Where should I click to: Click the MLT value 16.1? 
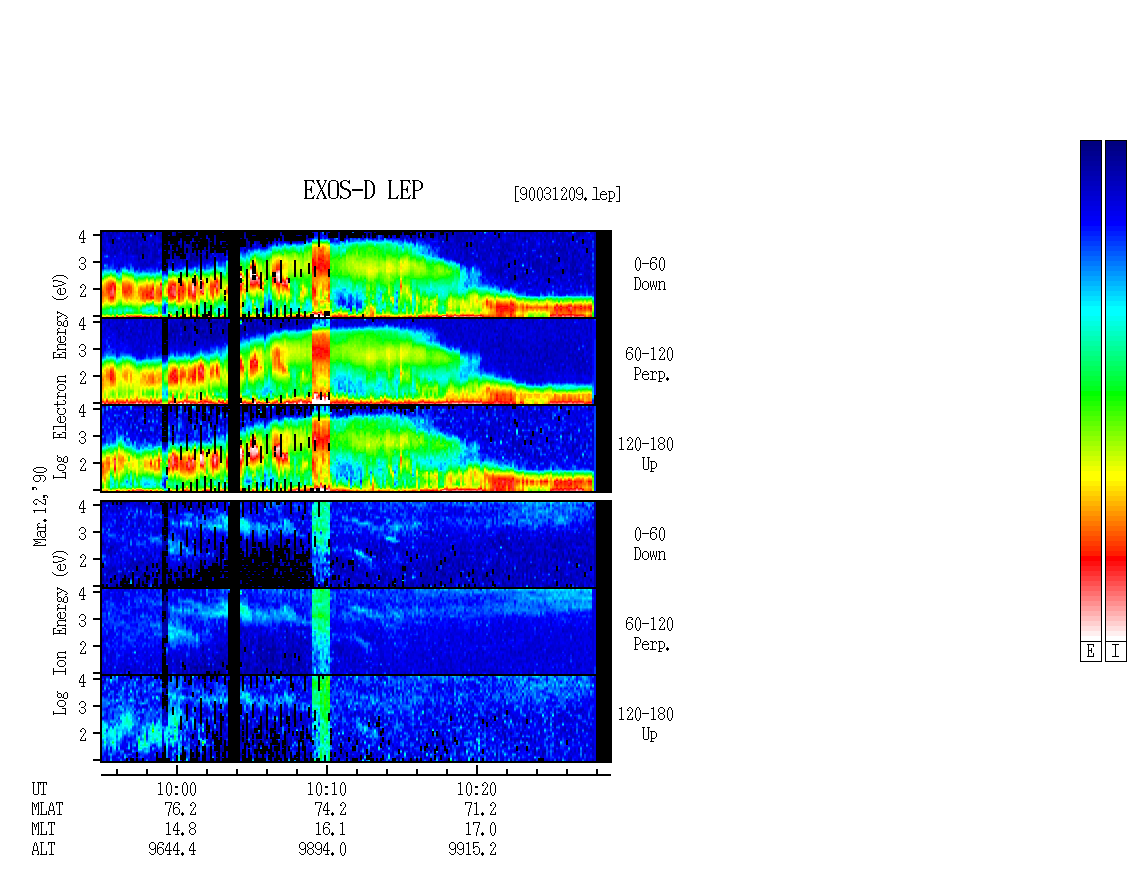(330, 830)
